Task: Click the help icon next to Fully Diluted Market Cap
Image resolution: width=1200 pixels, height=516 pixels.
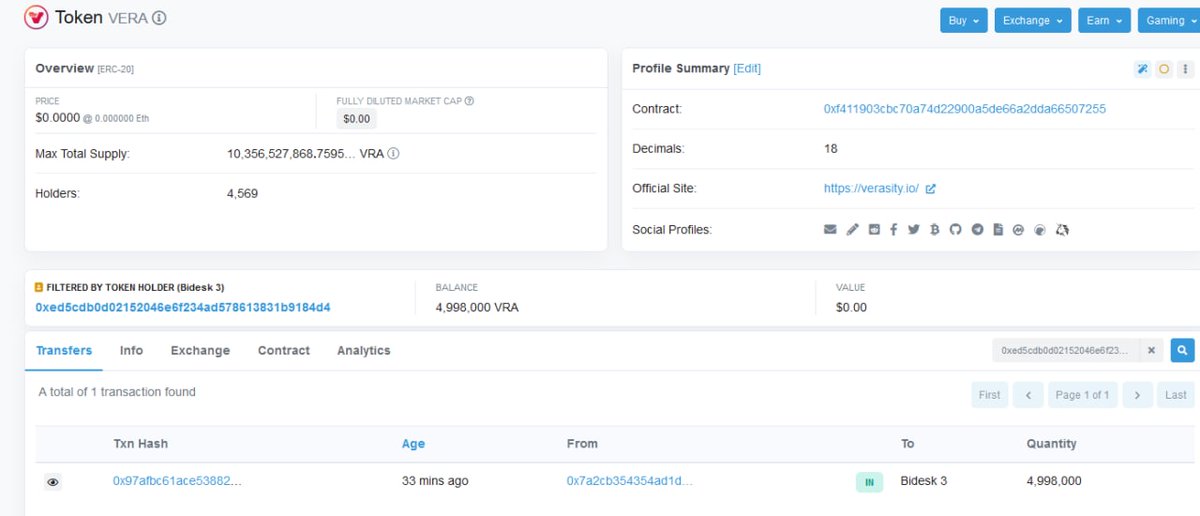Action: click(469, 101)
